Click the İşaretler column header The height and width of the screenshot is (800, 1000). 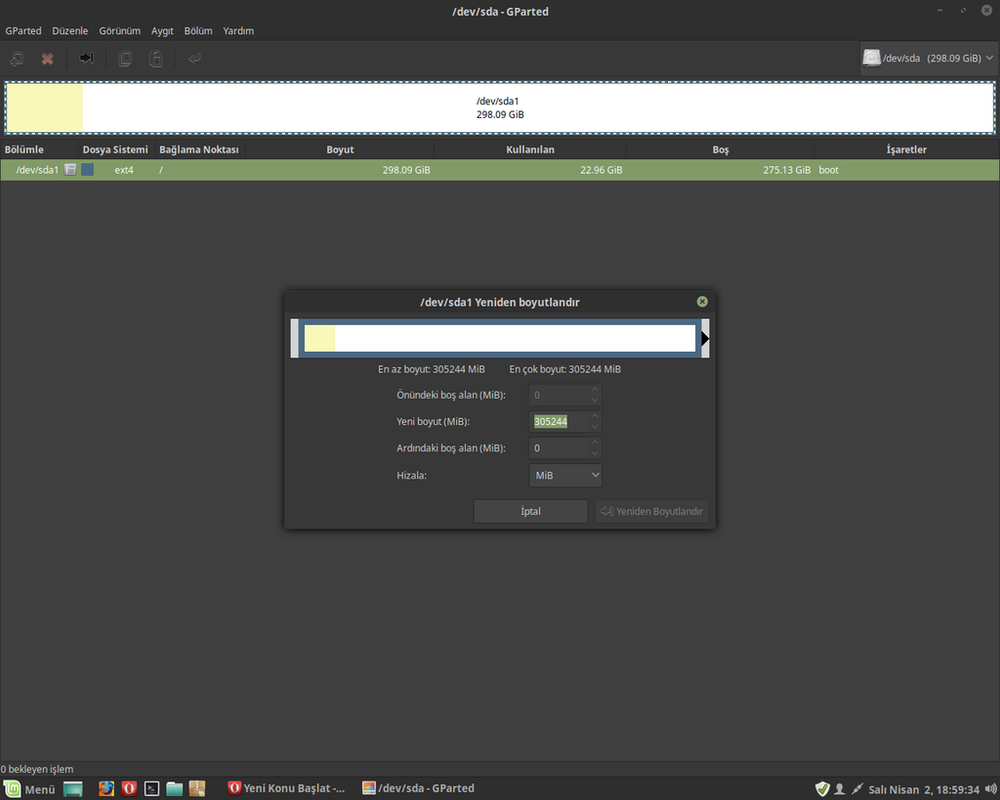point(906,149)
